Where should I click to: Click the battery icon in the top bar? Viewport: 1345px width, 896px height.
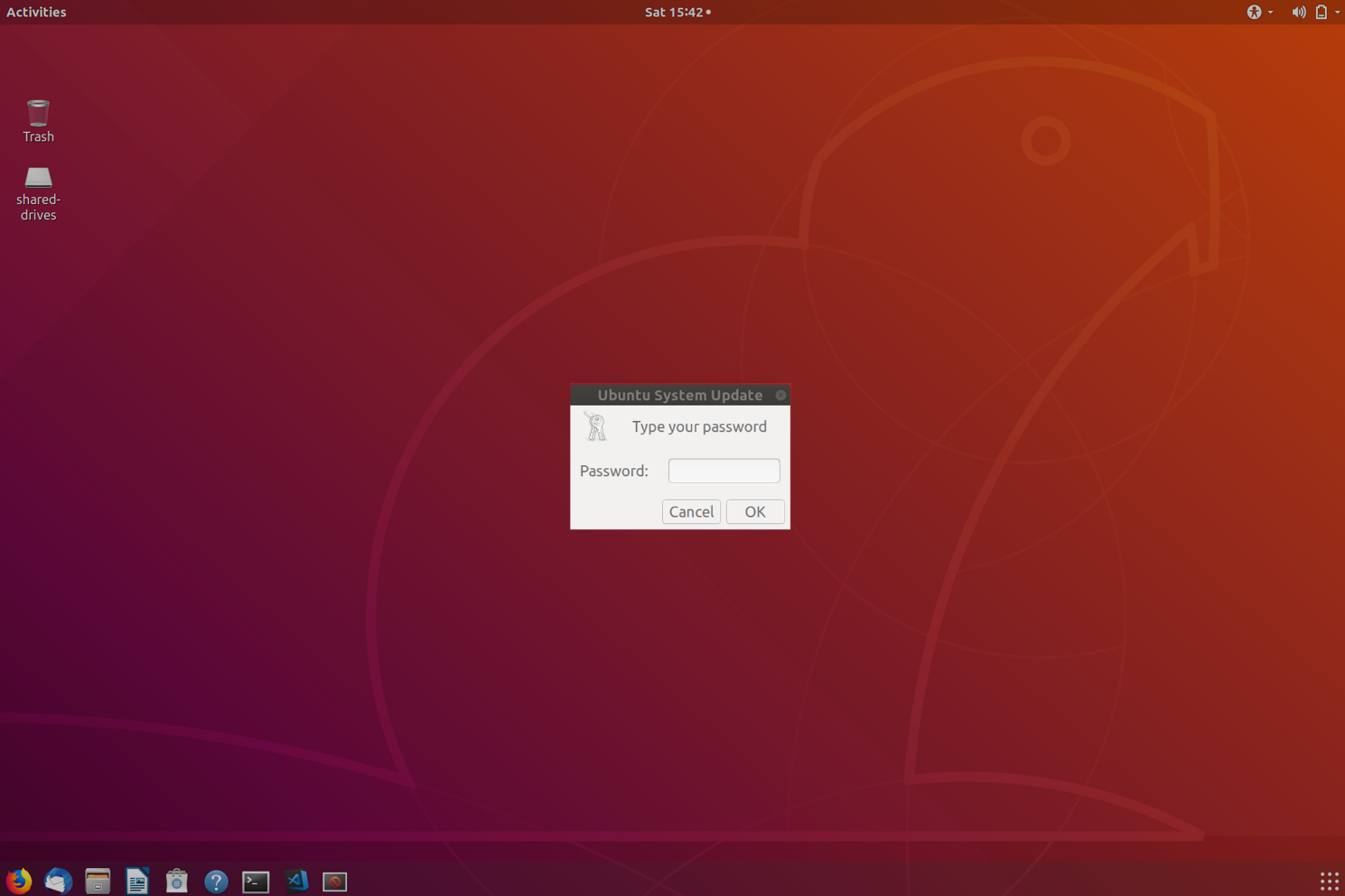(x=1321, y=12)
